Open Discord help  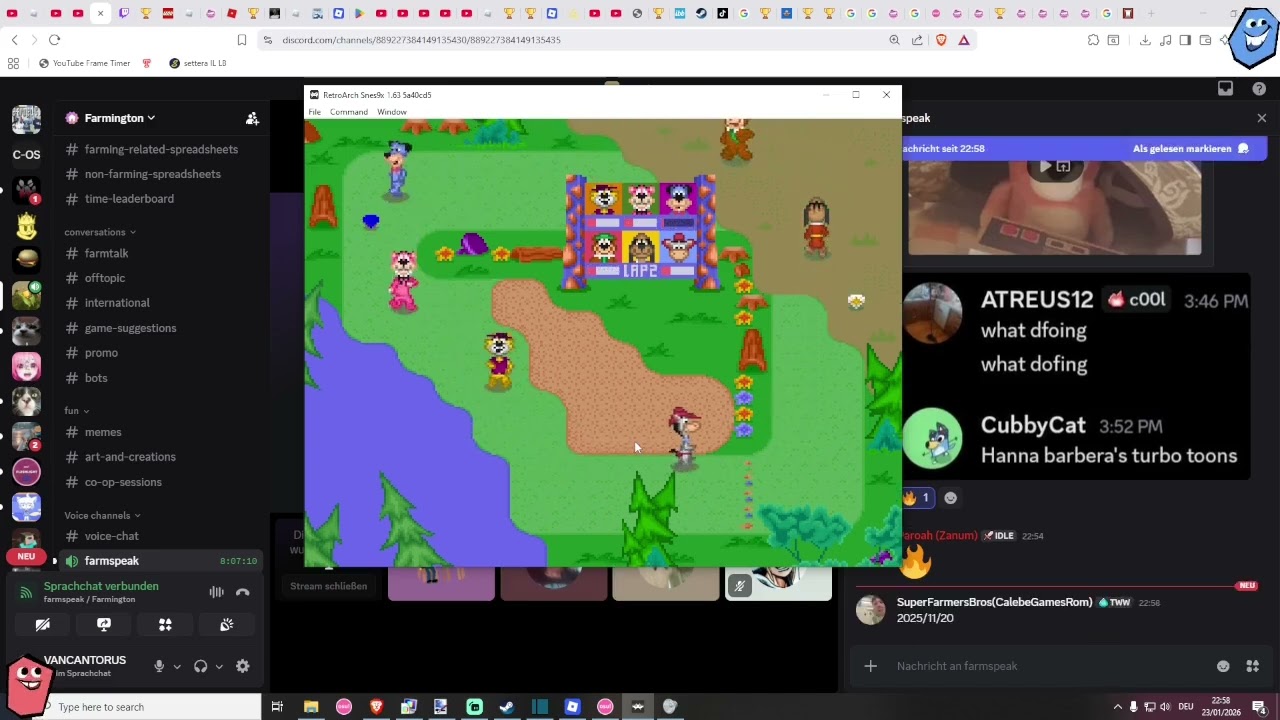(1259, 89)
